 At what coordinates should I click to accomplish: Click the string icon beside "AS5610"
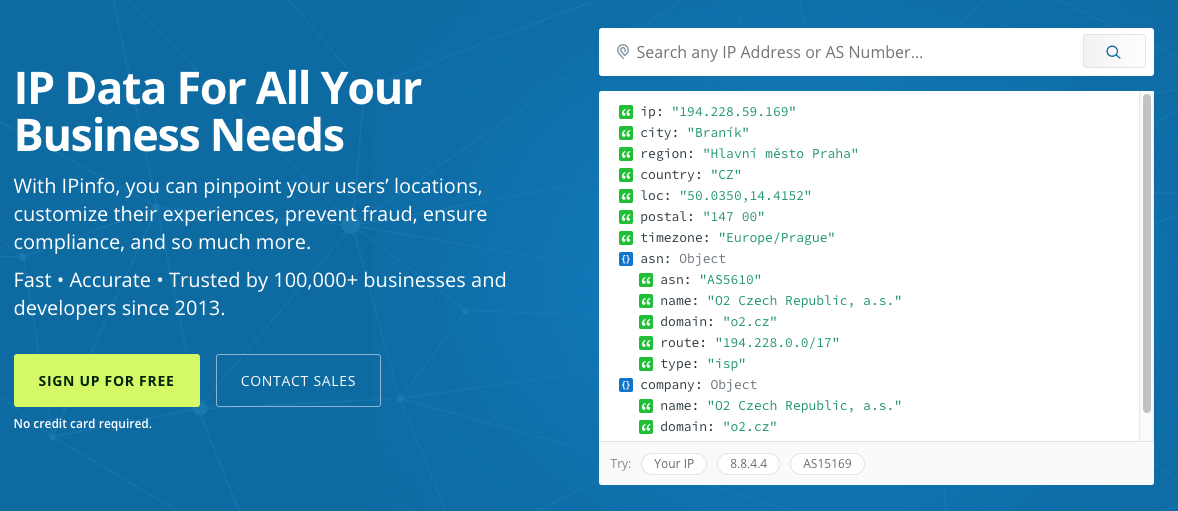coord(646,280)
